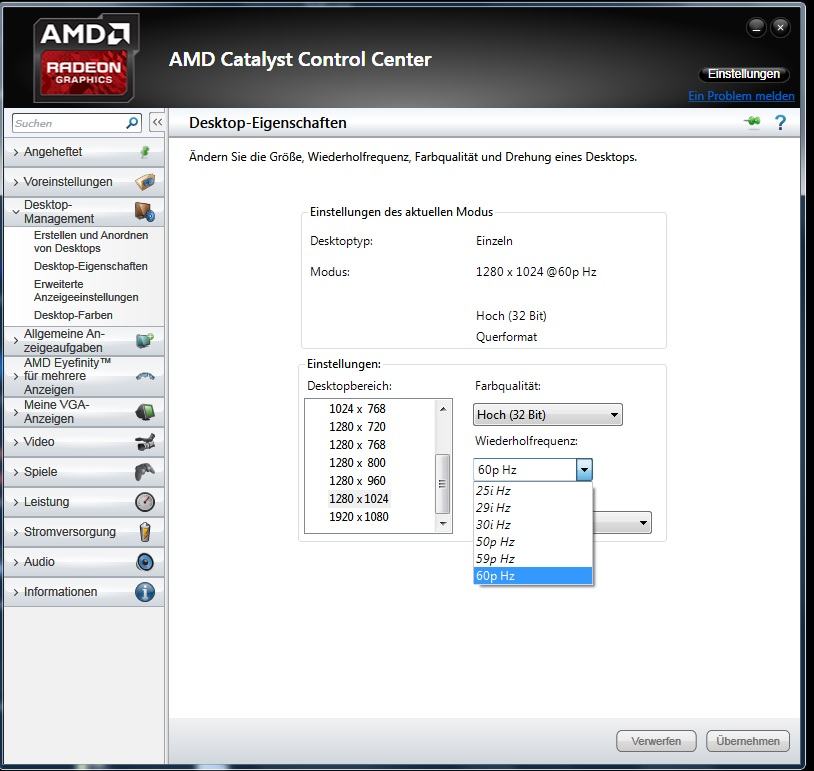Select 25i Hz refresh rate
Screen dimensions: 814x771
click(x=533, y=491)
